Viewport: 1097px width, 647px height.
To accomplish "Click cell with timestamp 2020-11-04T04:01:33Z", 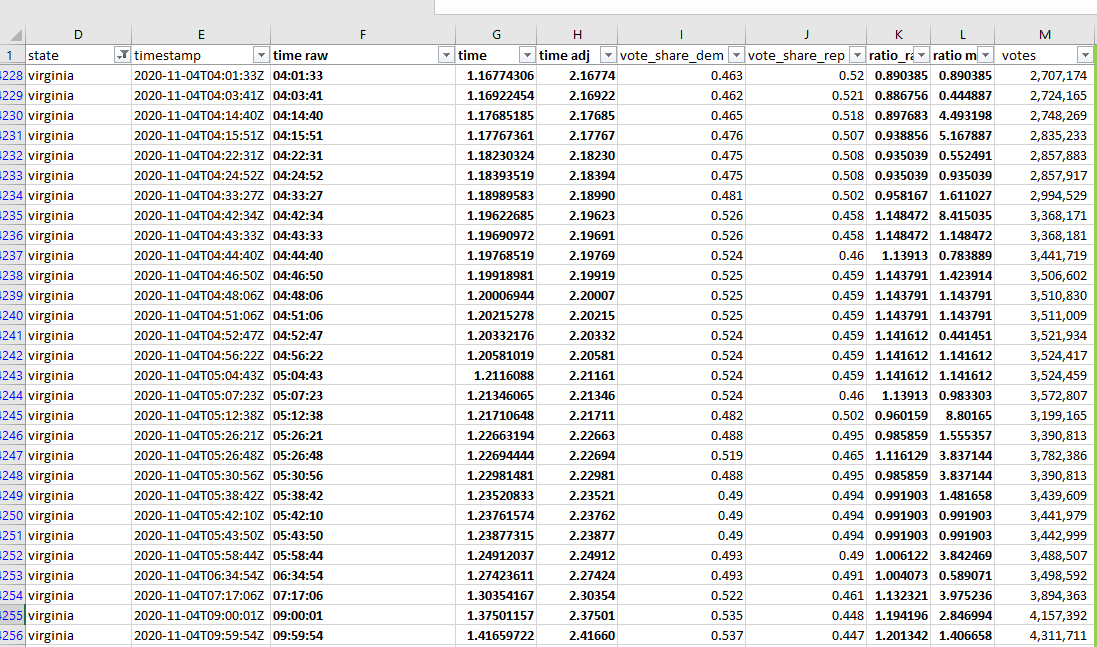I will point(201,76).
